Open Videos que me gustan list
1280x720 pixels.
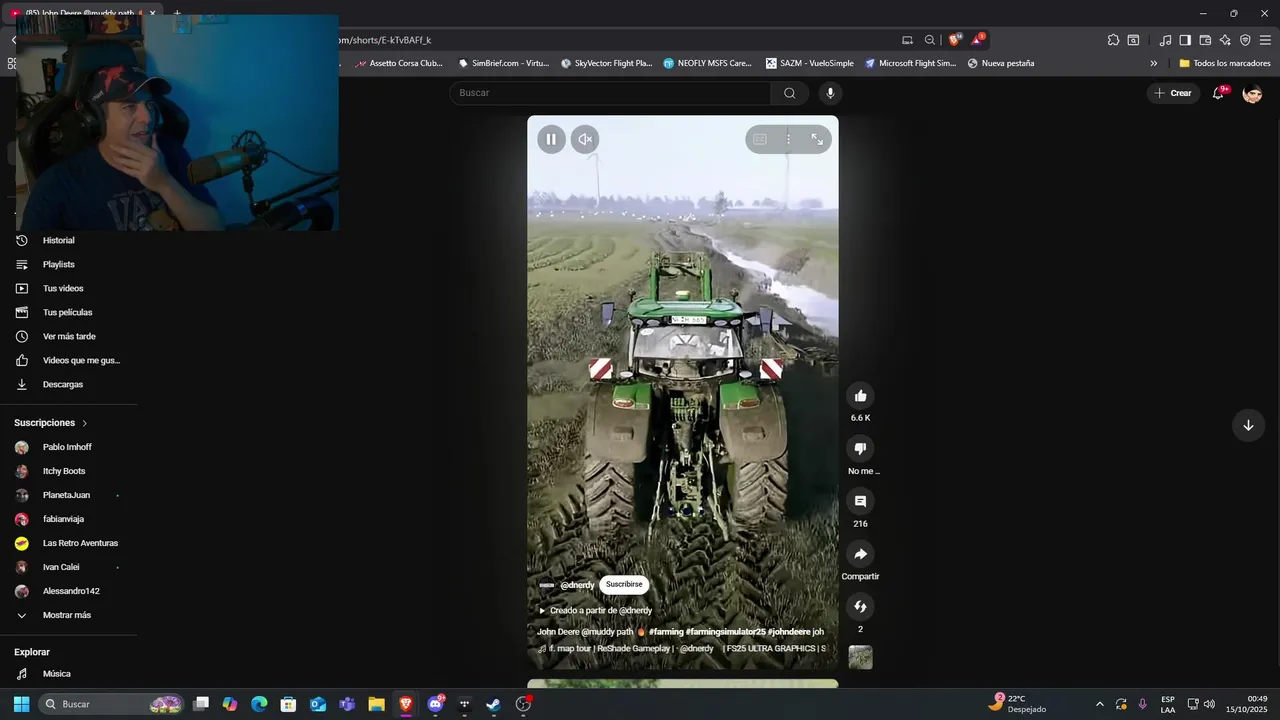click(68, 361)
